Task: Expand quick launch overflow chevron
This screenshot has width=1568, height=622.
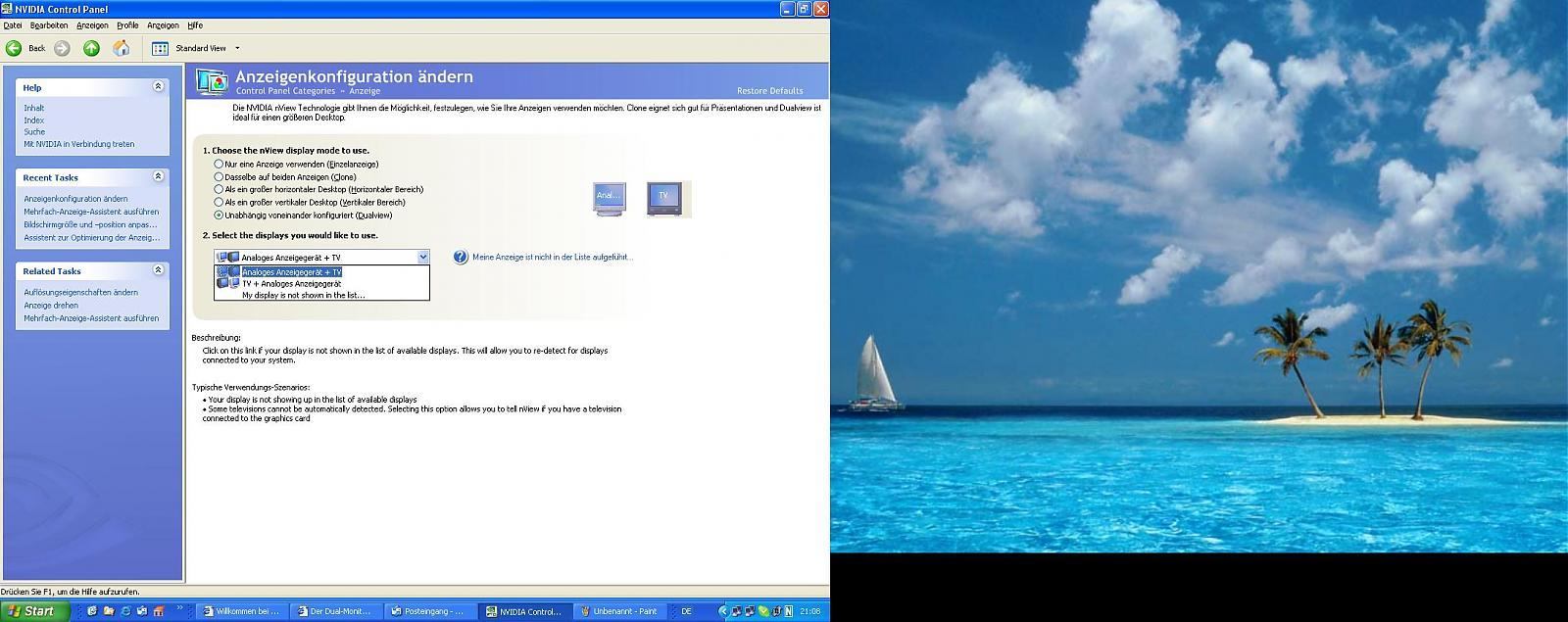Action: point(181,608)
